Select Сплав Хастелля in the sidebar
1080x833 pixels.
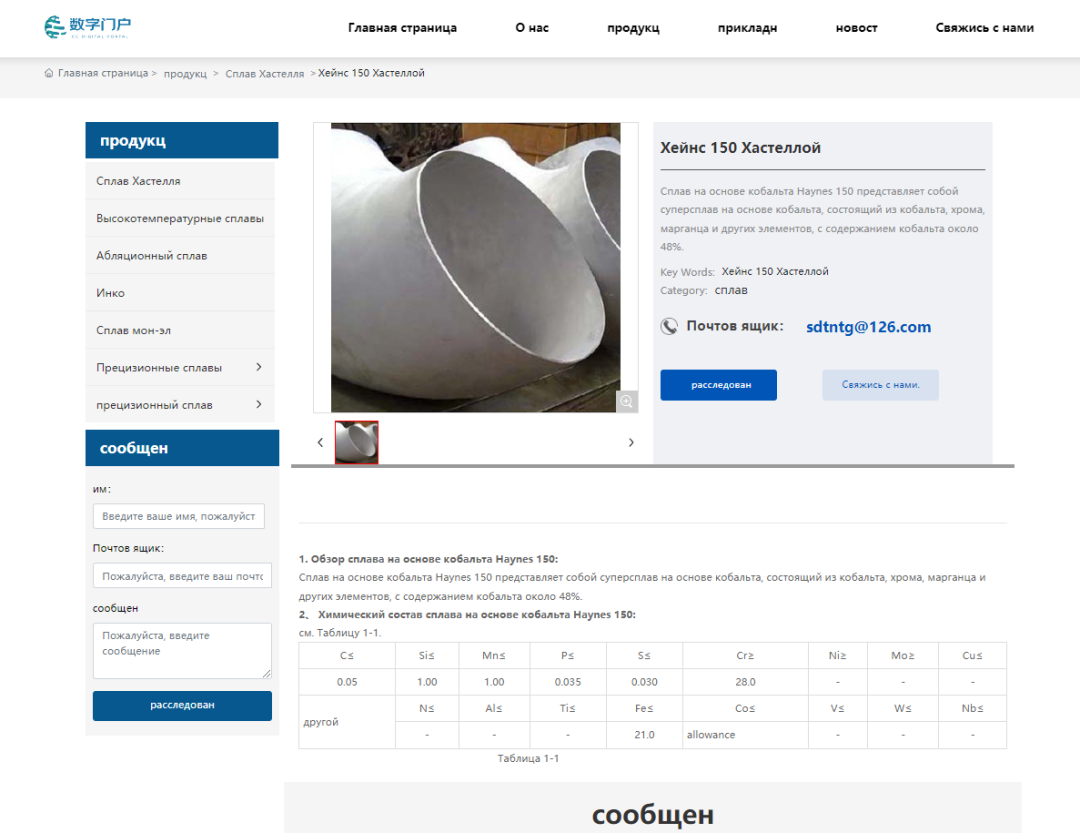(180, 181)
